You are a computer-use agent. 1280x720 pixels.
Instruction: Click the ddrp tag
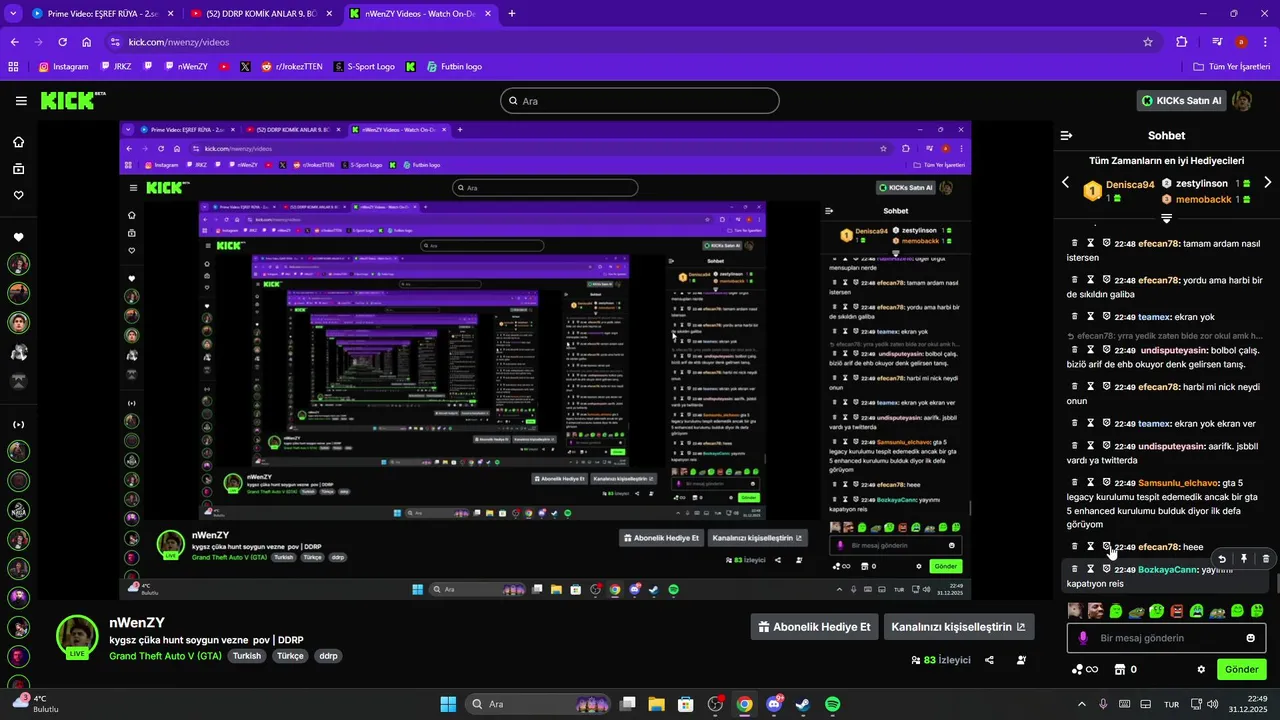point(328,656)
